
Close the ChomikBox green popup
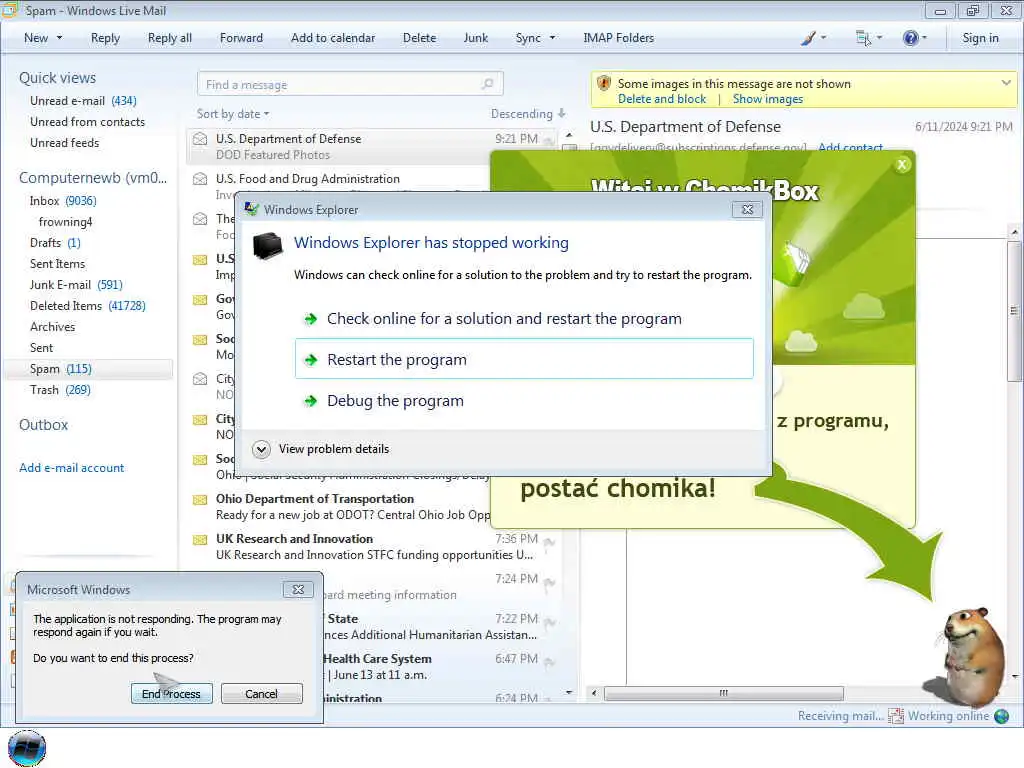click(x=902, y=165)
